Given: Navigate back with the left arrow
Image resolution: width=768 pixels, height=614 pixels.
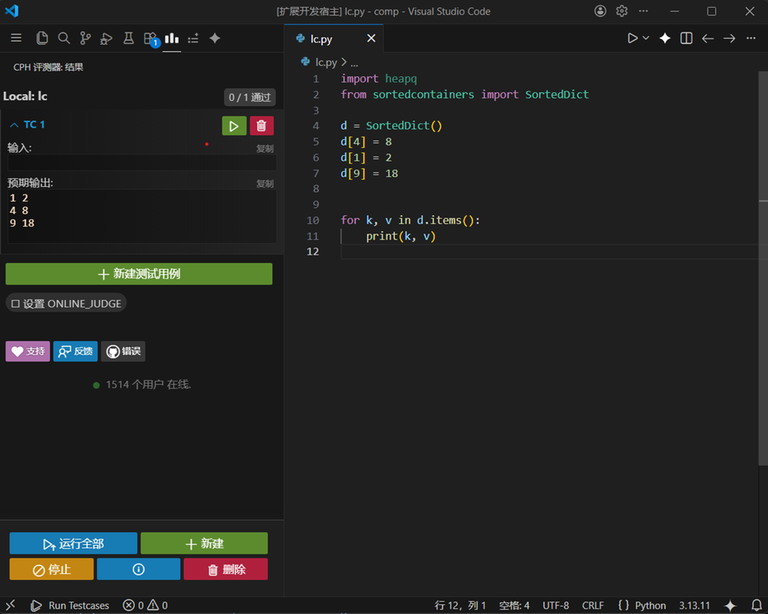Looking at the screenshot, I should 708,38.
